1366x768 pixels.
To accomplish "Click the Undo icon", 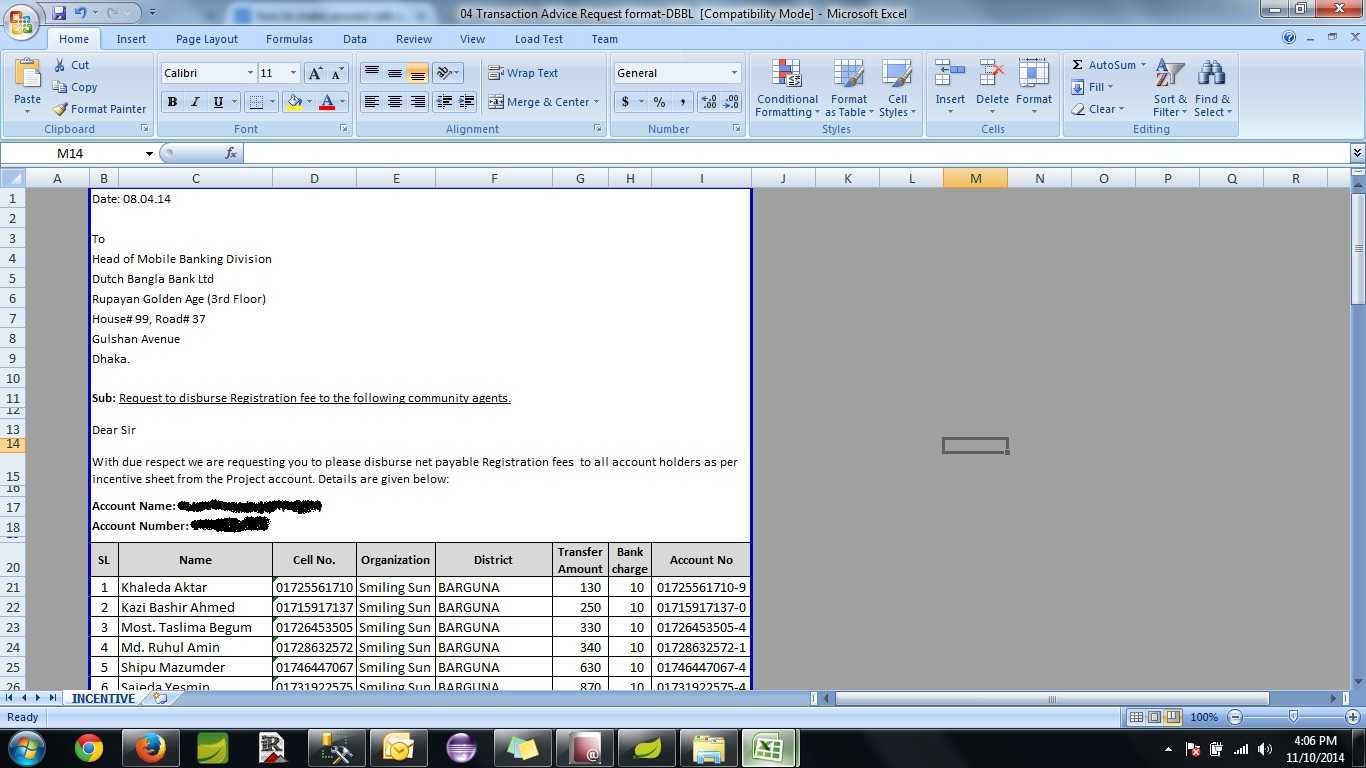I will point(80,13).
